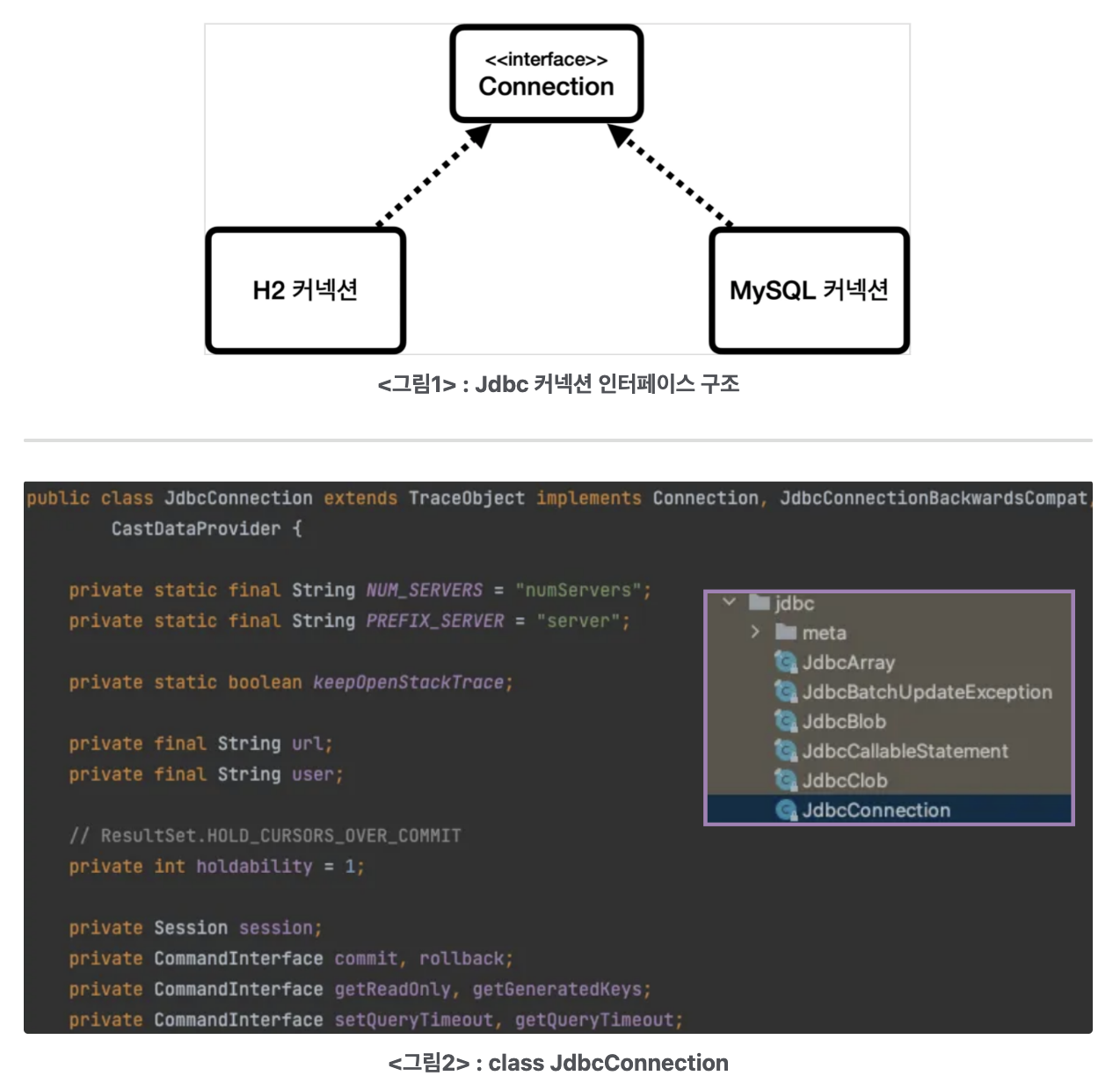Click the JdbcClob class icon
Viewport: 1120px width, 1083px height.
[786, 781]
